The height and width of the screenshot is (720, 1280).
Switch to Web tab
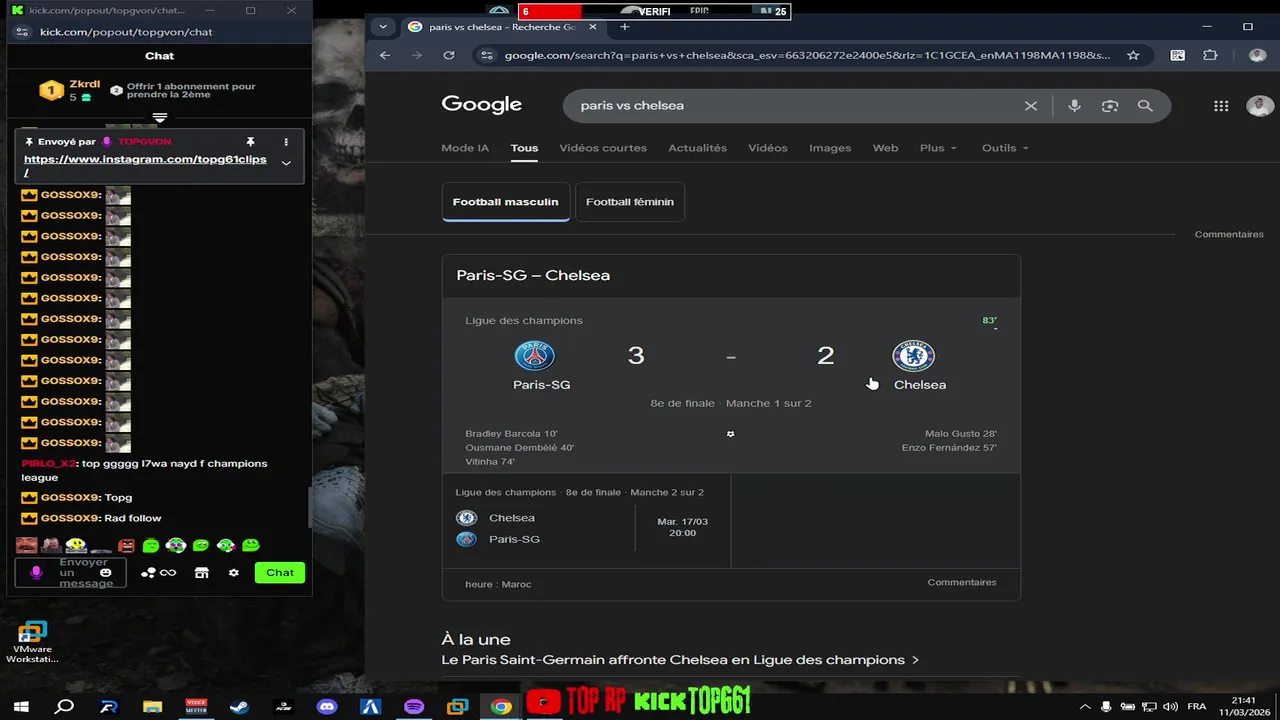885,148
